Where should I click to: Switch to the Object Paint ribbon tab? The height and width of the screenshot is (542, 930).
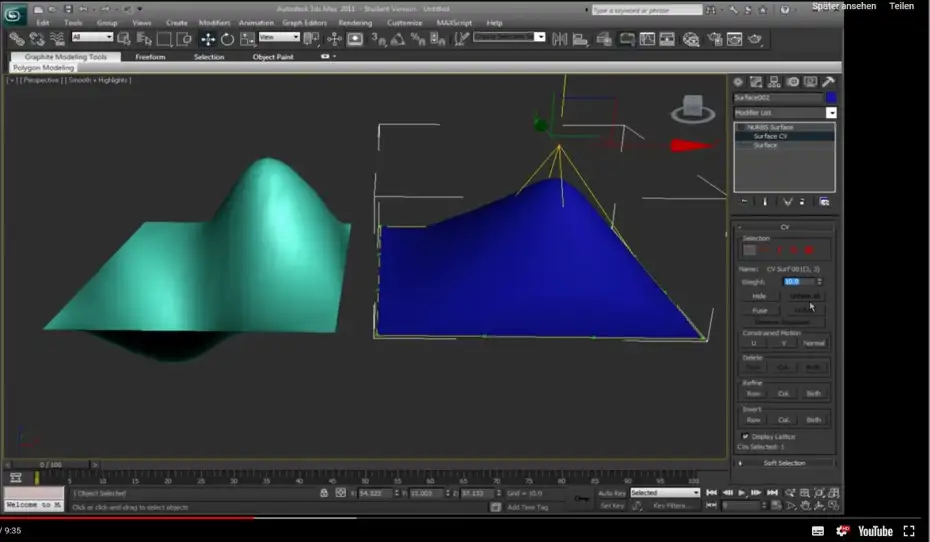click(x=273, y=57)
